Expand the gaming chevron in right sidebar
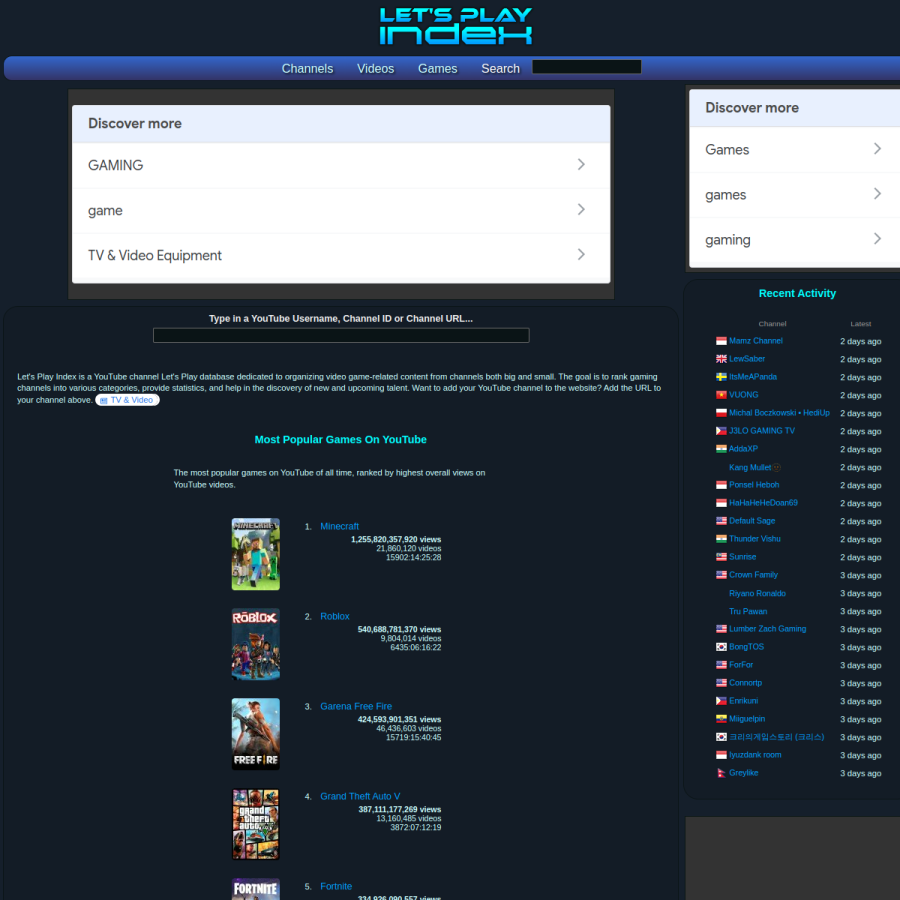The width and height of the screenshot is (900, 900). pos(877,239)
